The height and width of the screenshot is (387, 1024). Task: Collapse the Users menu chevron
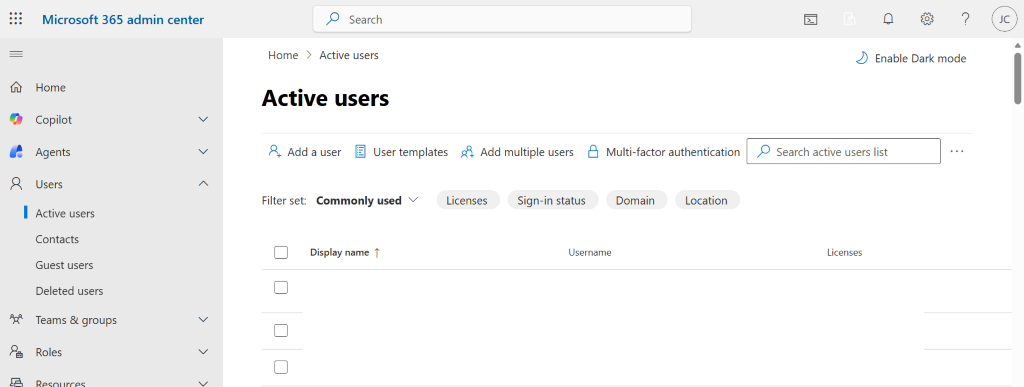[x=204, y=184]
